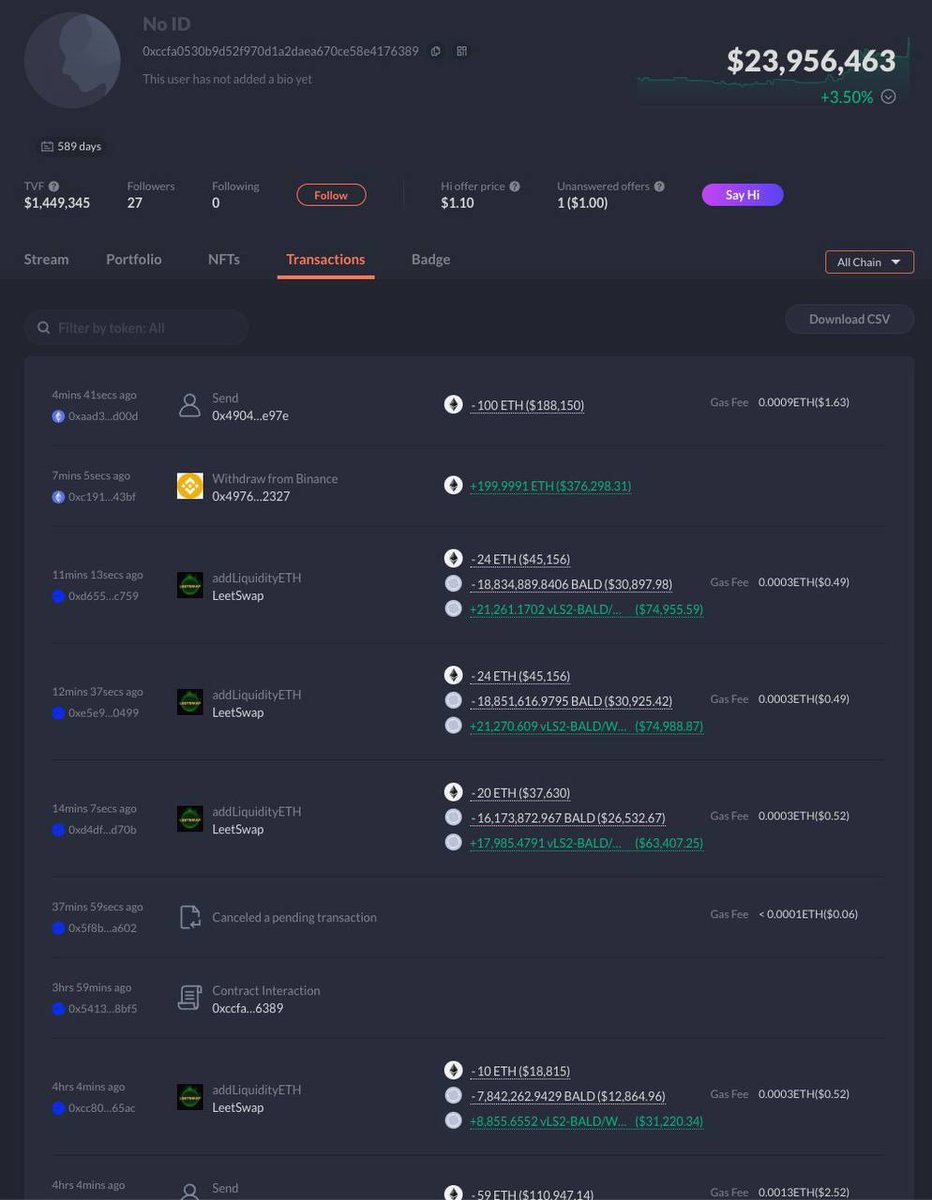
Task: Open recipient address 0x4904...e97e
Action: (x=250, y=415)
